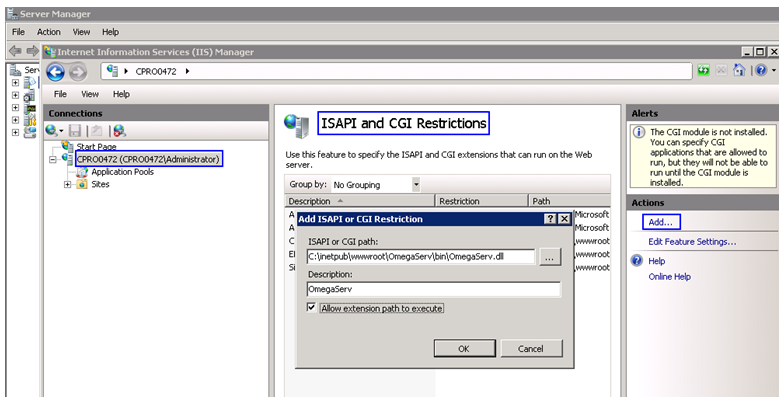Expand the Diagnostics node in Server Manager tree
This screenshot has height=401, width=782.
(x=15, y=108)
